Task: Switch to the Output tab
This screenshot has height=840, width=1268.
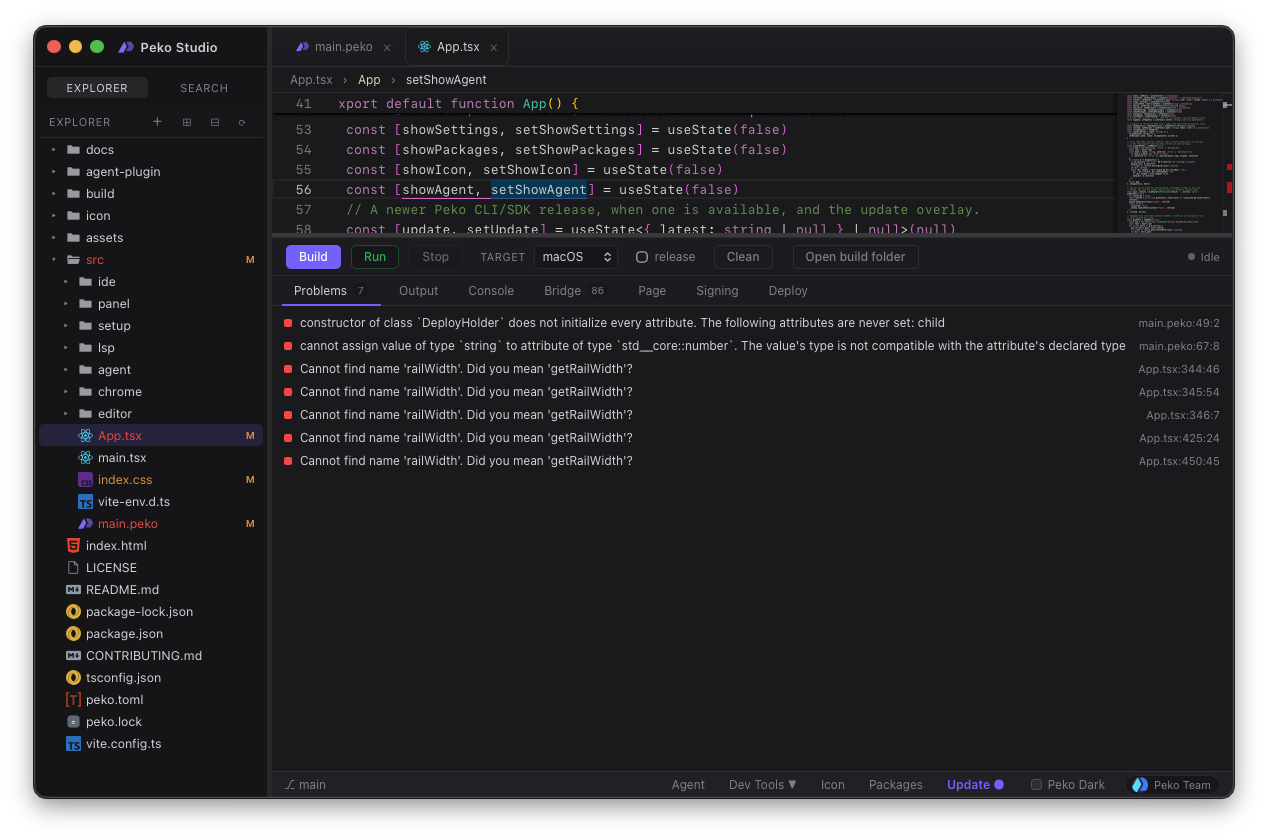Action: pyautogui.click(x=419, y=291)
